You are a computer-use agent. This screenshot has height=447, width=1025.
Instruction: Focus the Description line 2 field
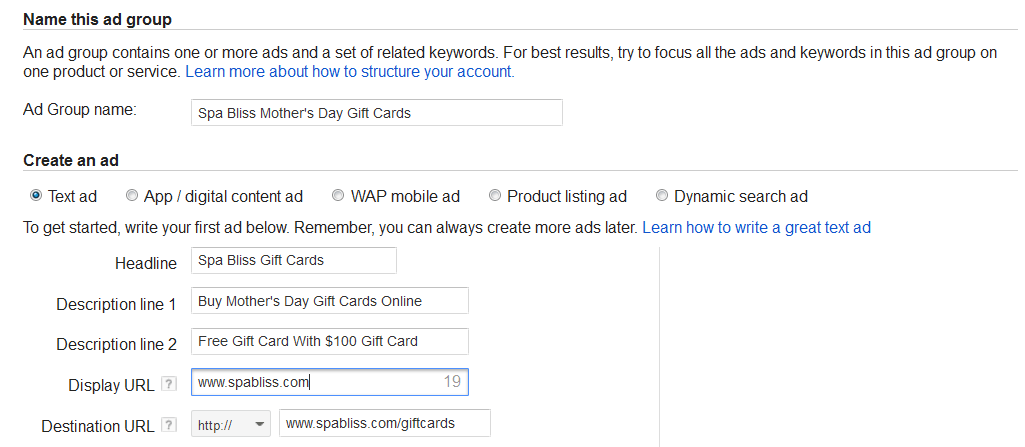coord(330,341)
